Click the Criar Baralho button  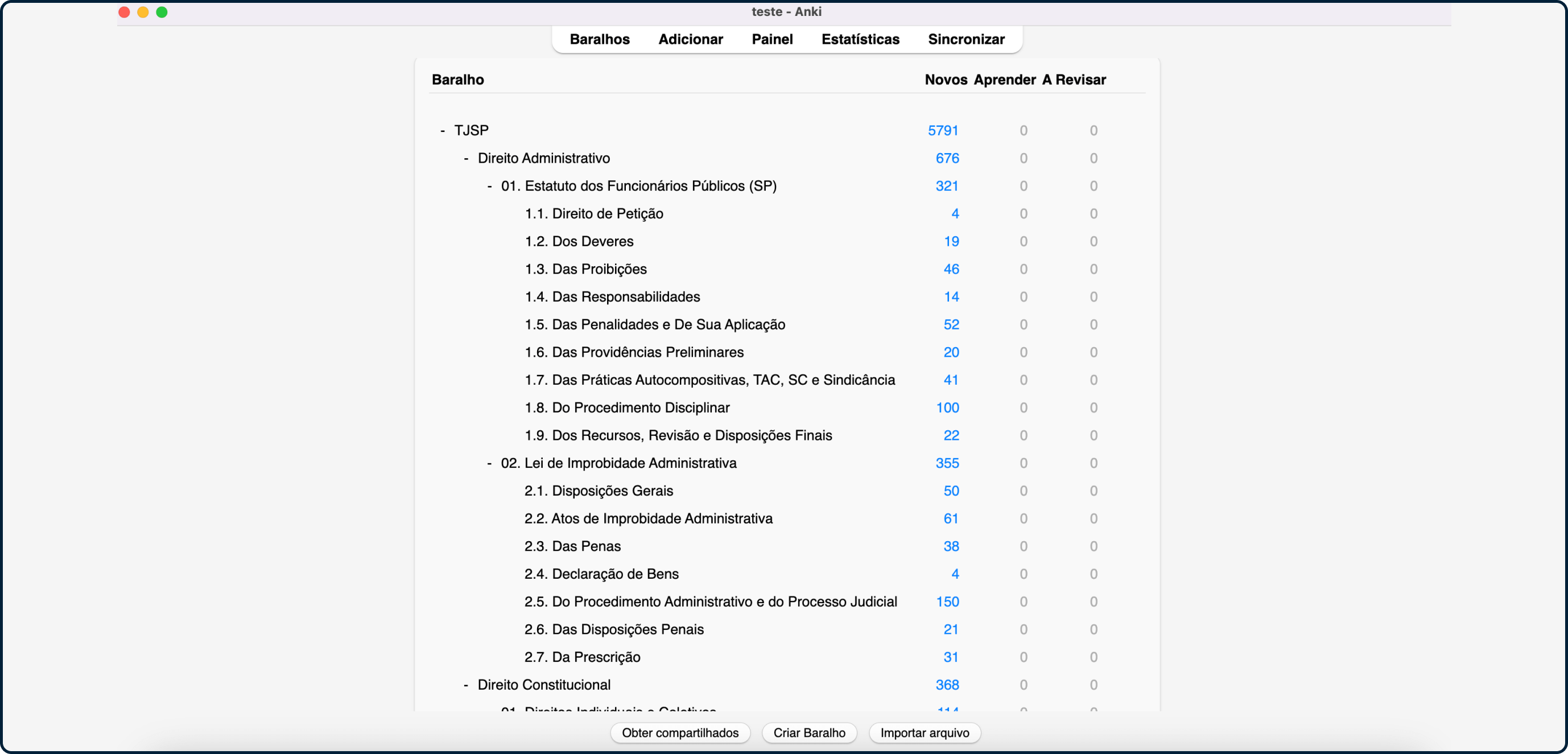809,733
